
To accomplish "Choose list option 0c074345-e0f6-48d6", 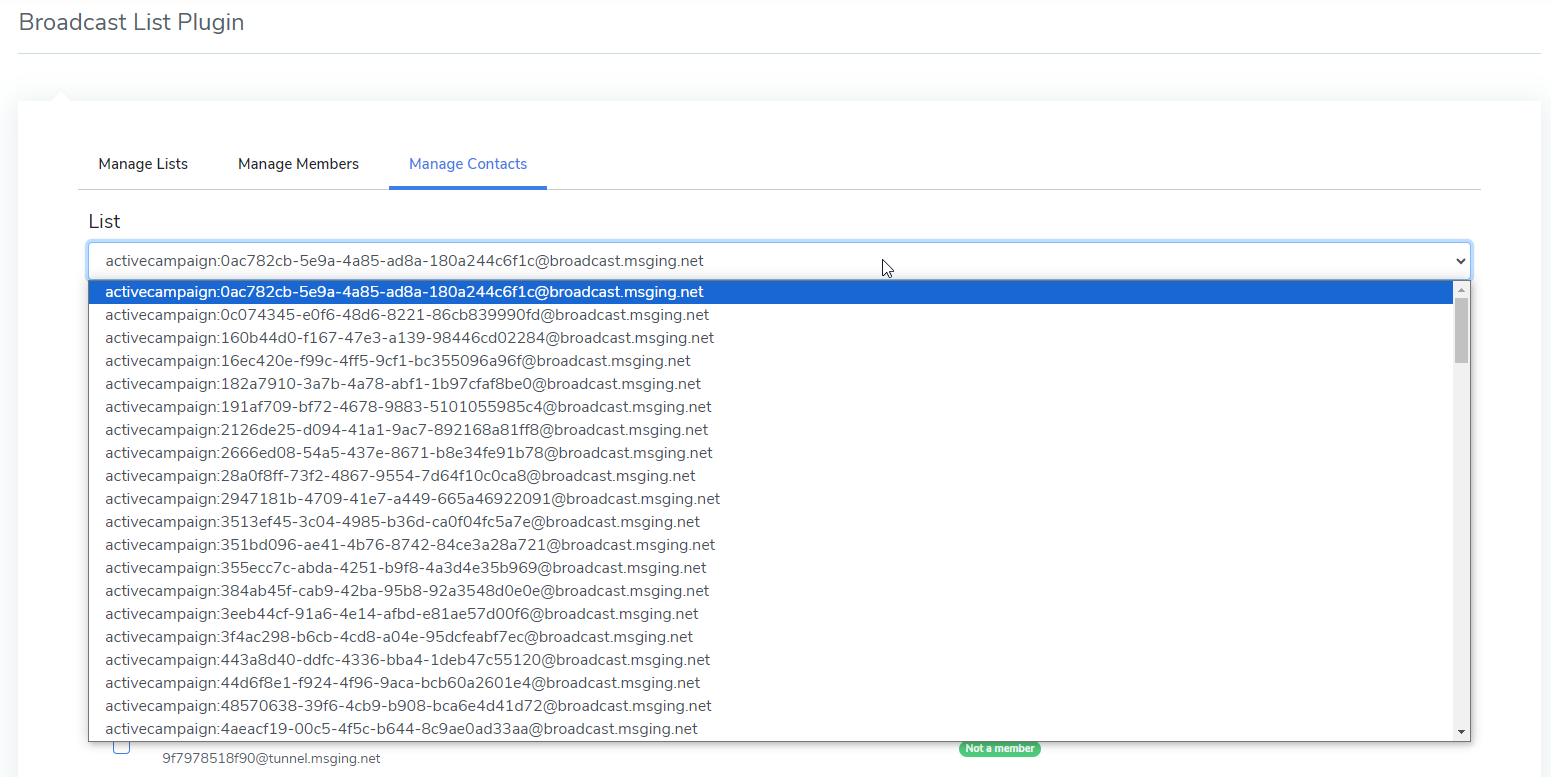I will click(x=770, y=315).
